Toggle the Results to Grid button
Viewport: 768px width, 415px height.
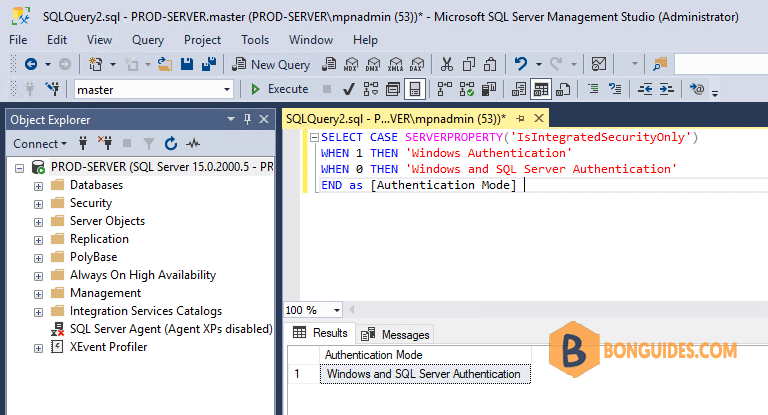[541, 89]
